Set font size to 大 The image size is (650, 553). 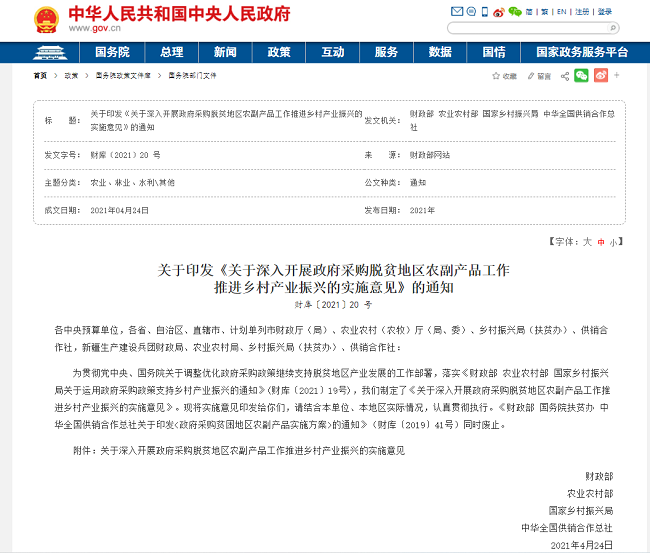[588, 242]
